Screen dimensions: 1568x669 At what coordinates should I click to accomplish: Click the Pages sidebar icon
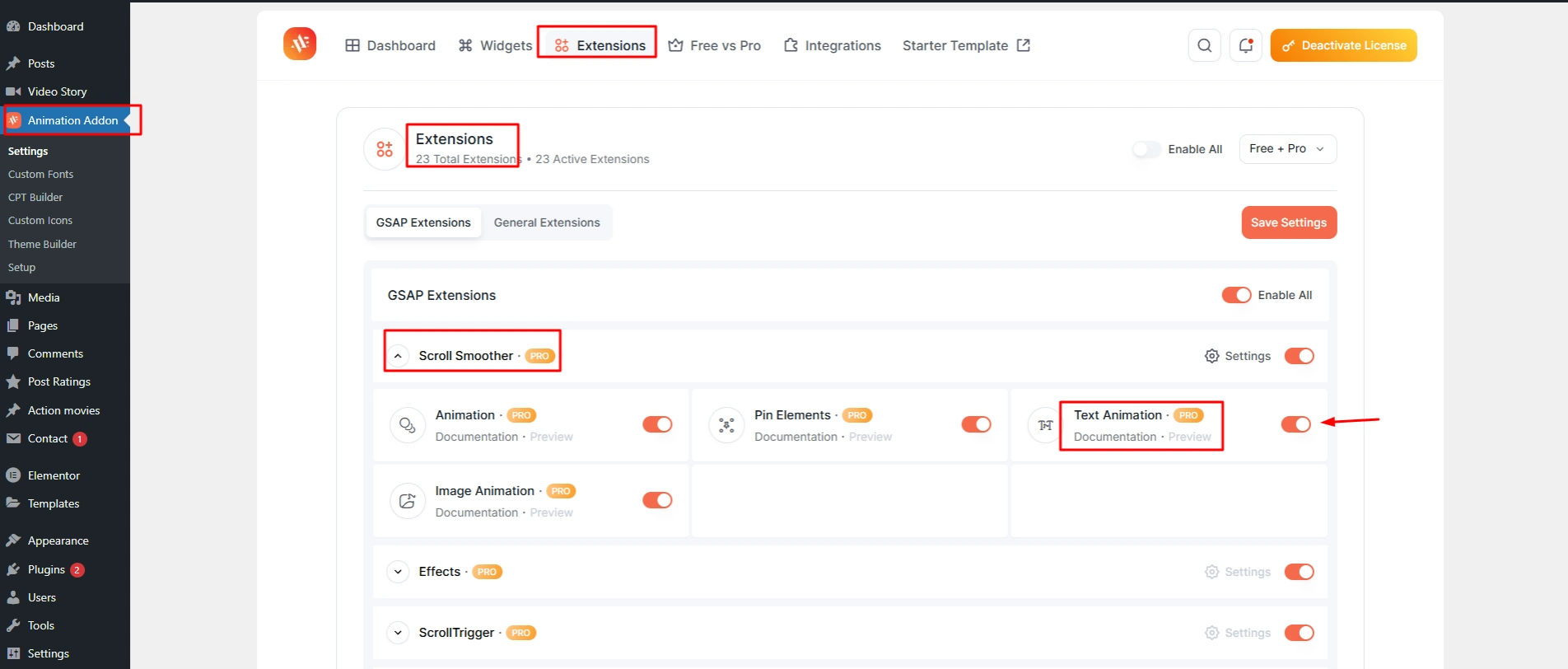pos(13,325)
